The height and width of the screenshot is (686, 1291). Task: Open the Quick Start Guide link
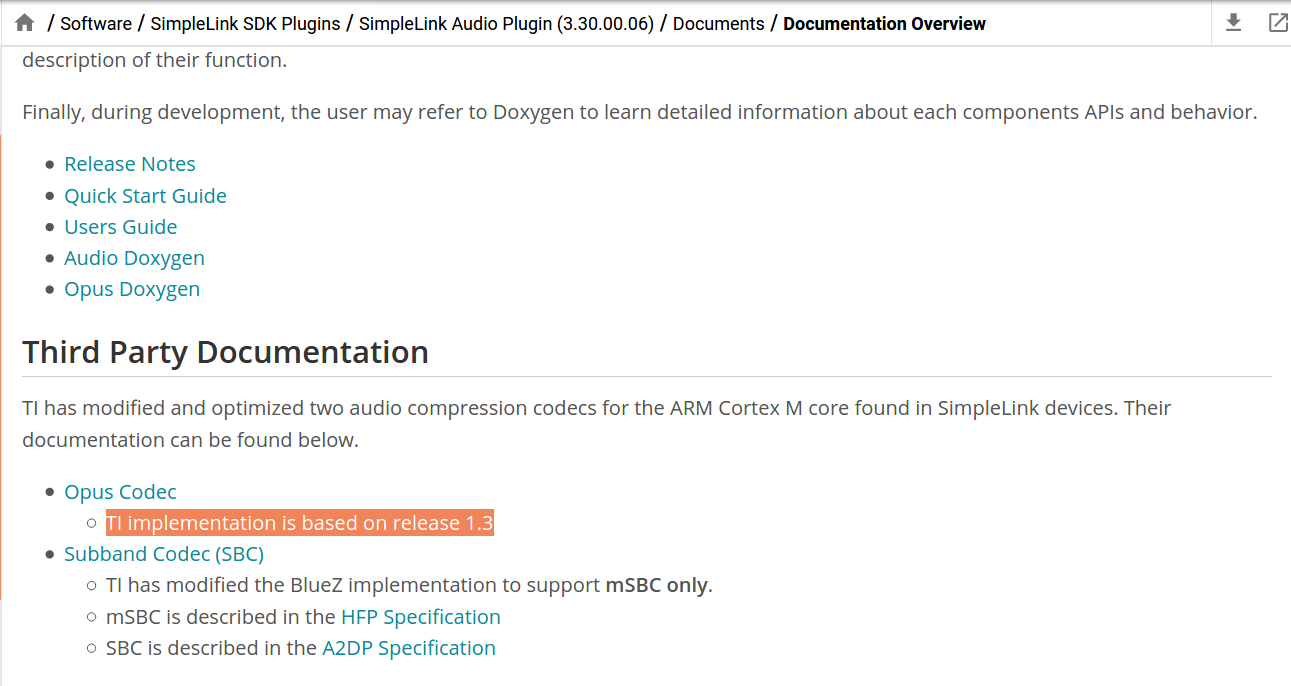pyautogui.click(x=145, y=196)
